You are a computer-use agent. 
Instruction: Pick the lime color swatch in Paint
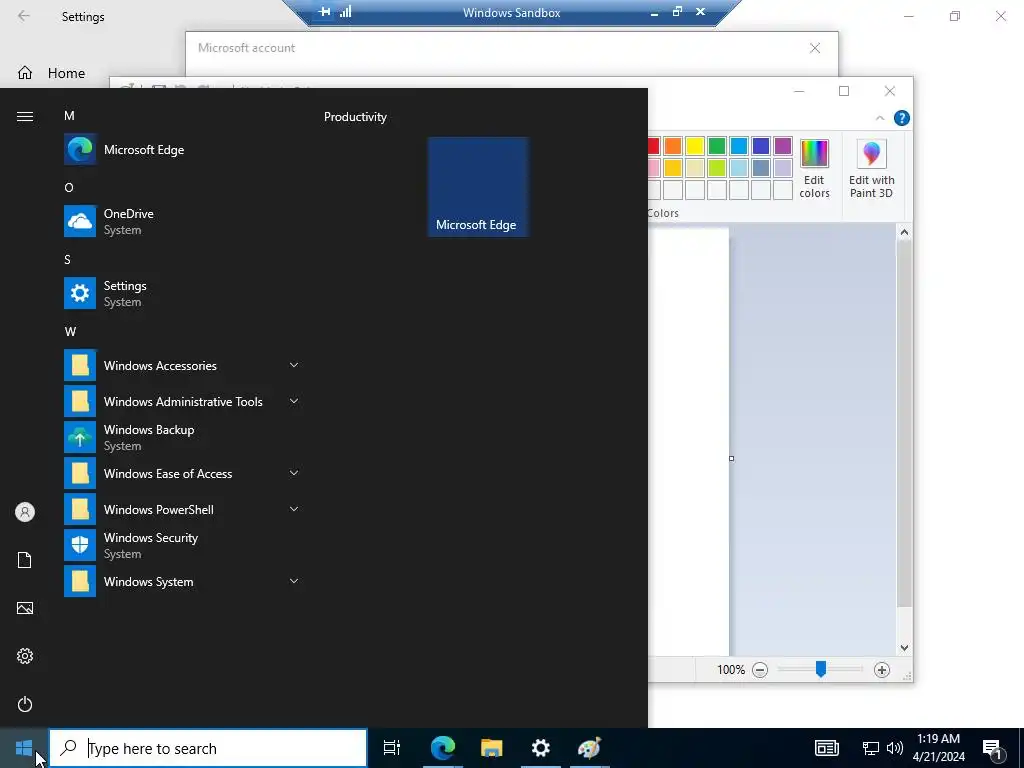click(x=717, y=168)
